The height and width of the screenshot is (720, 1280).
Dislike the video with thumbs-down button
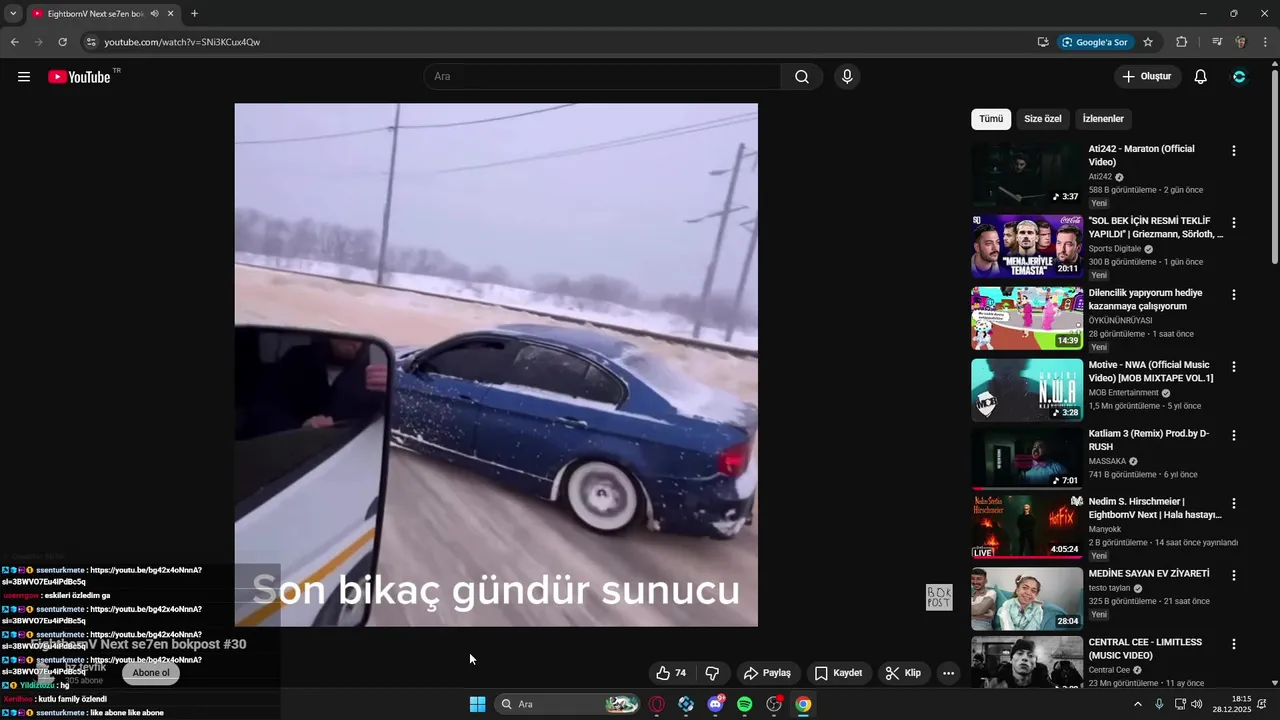tap(713, 673)
